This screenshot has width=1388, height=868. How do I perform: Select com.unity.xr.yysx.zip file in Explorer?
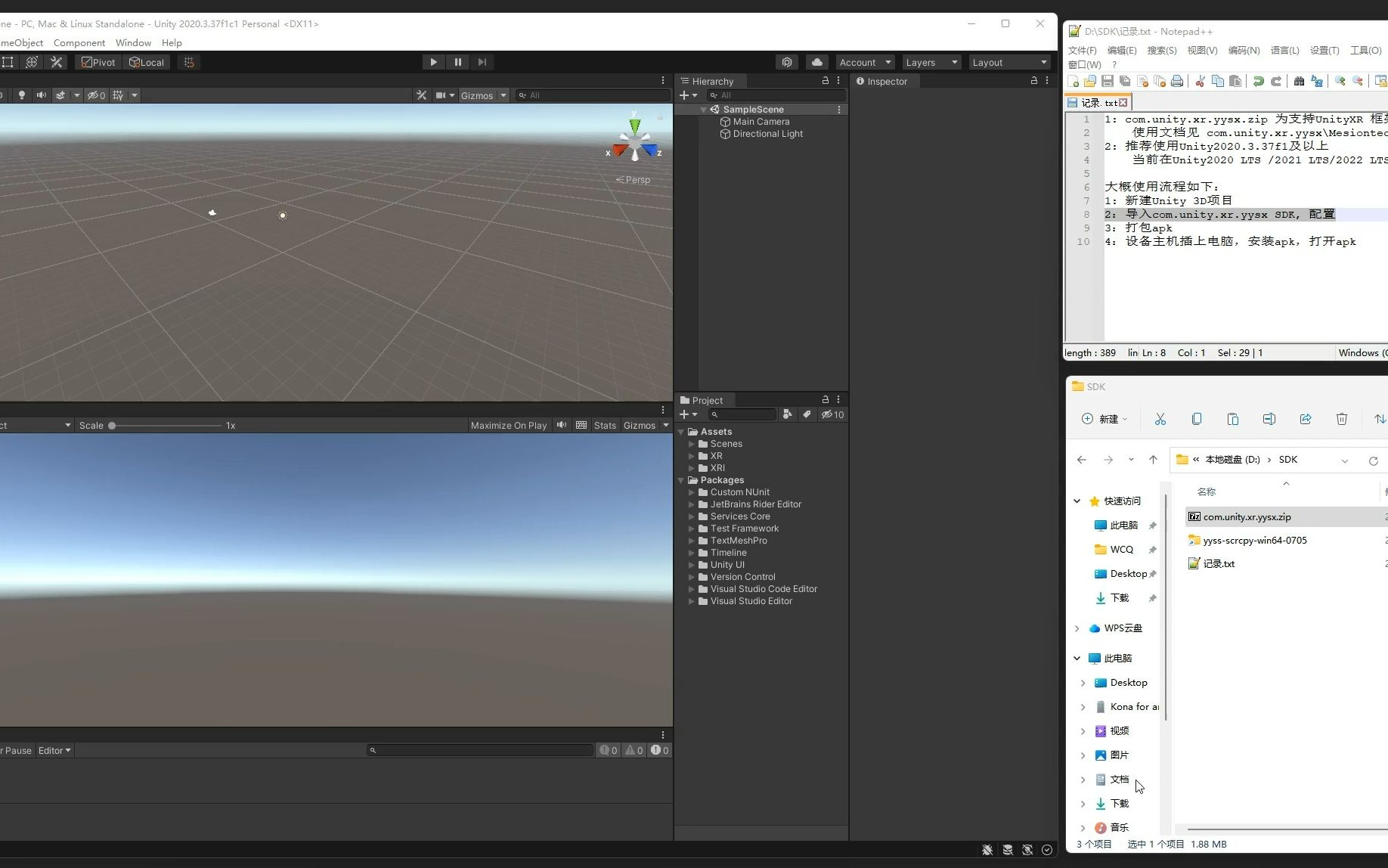coord(1247,517)
